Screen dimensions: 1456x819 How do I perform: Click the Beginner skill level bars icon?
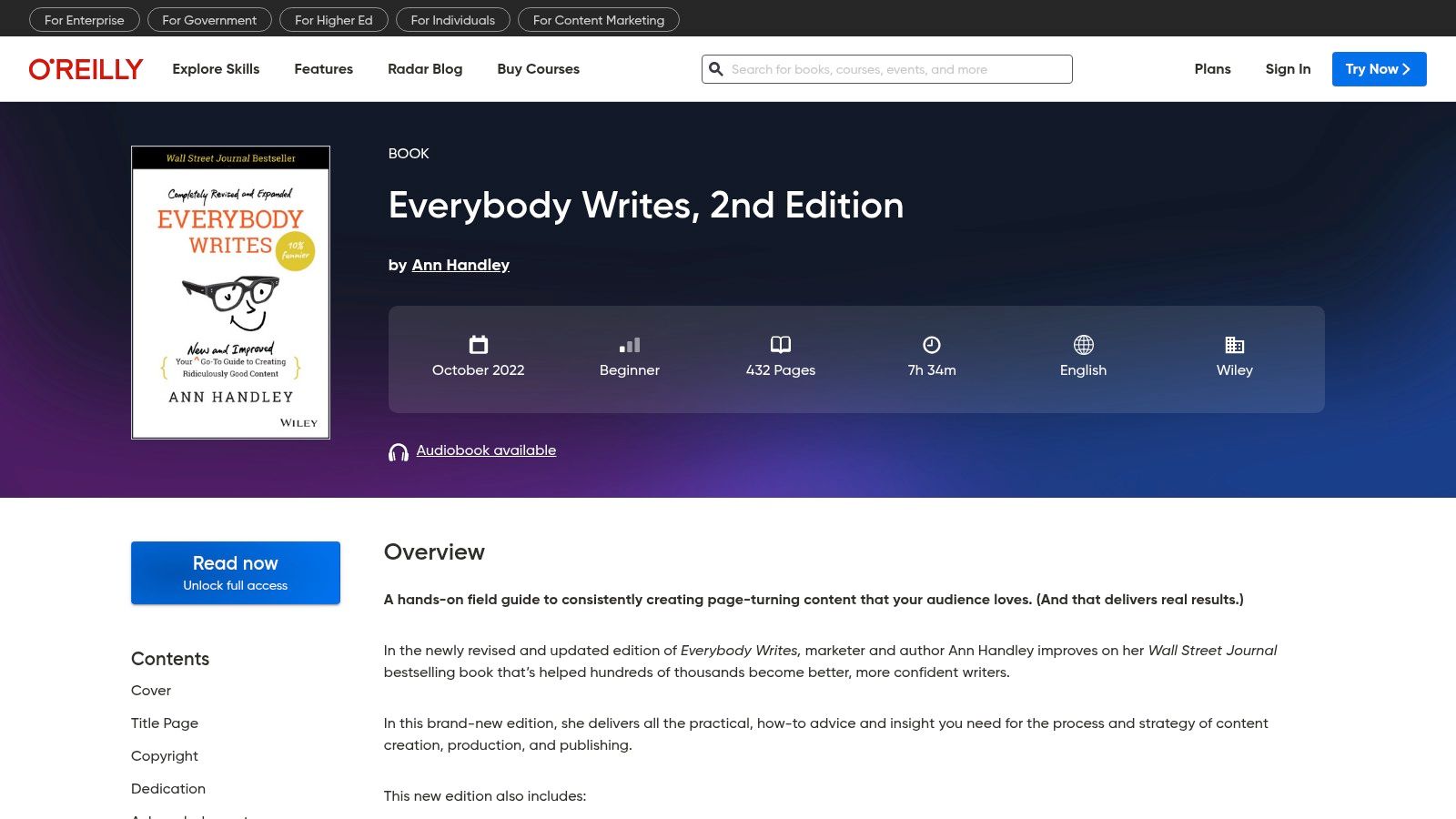pyautogui.click(x=630, y=345)
